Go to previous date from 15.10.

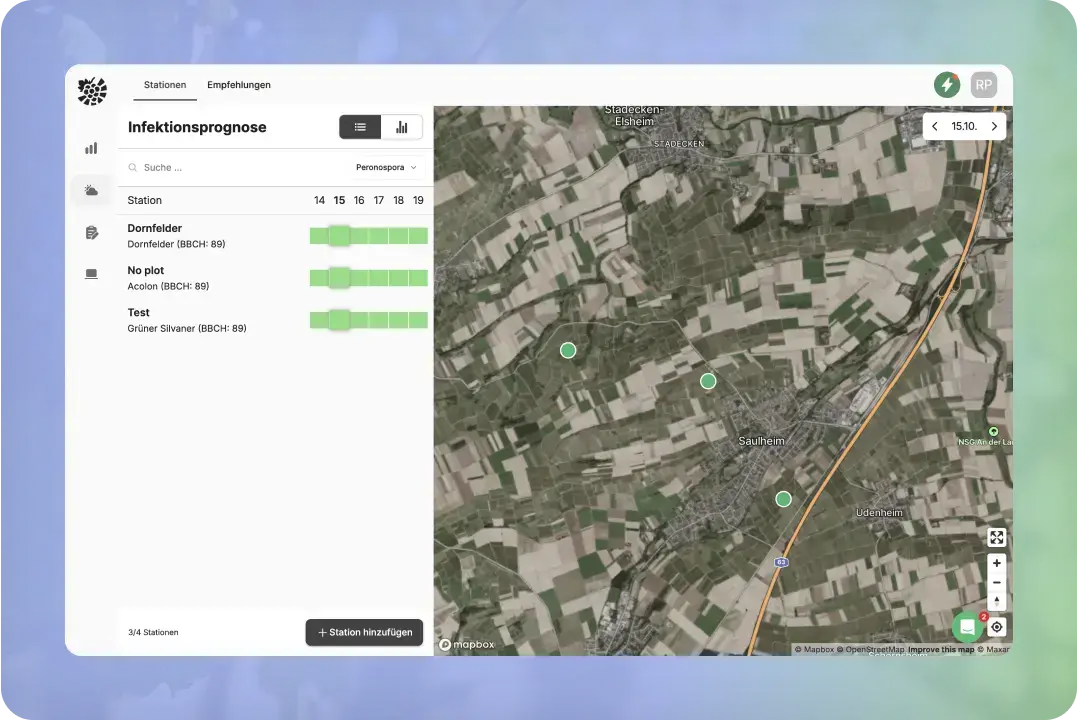[x=935, y=126]
